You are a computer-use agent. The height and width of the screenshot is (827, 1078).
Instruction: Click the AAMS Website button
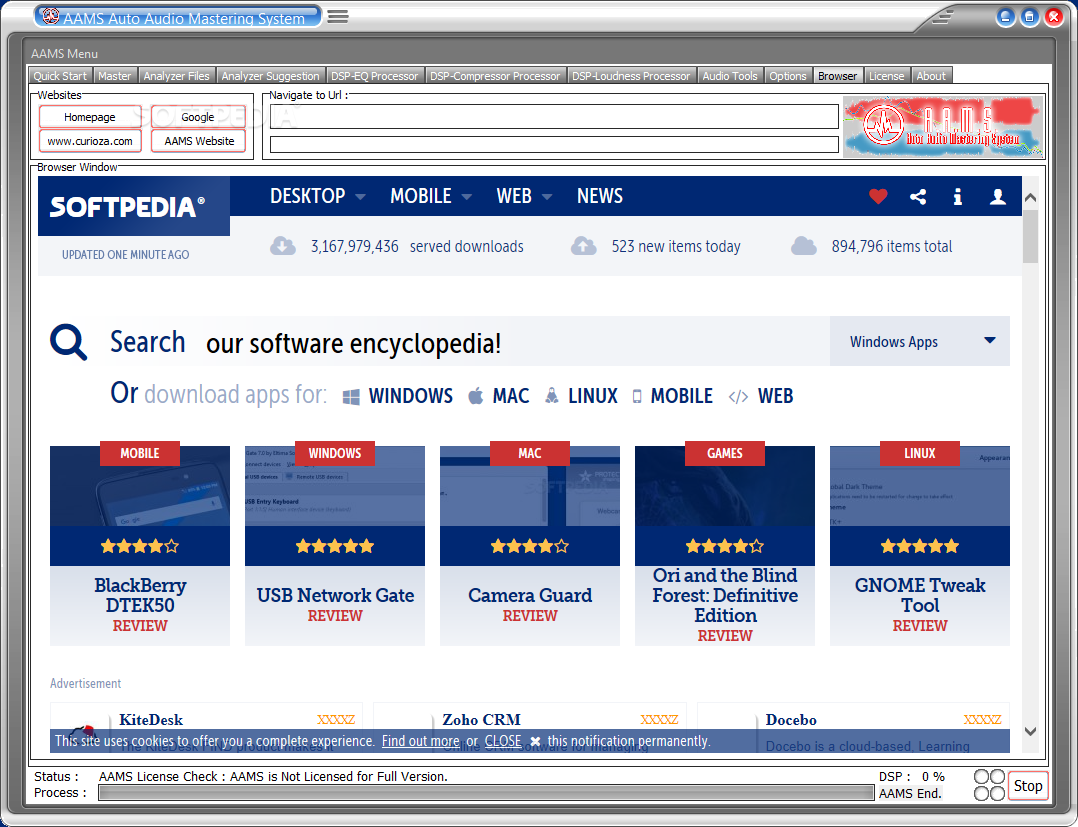click(x=199, y=141)
